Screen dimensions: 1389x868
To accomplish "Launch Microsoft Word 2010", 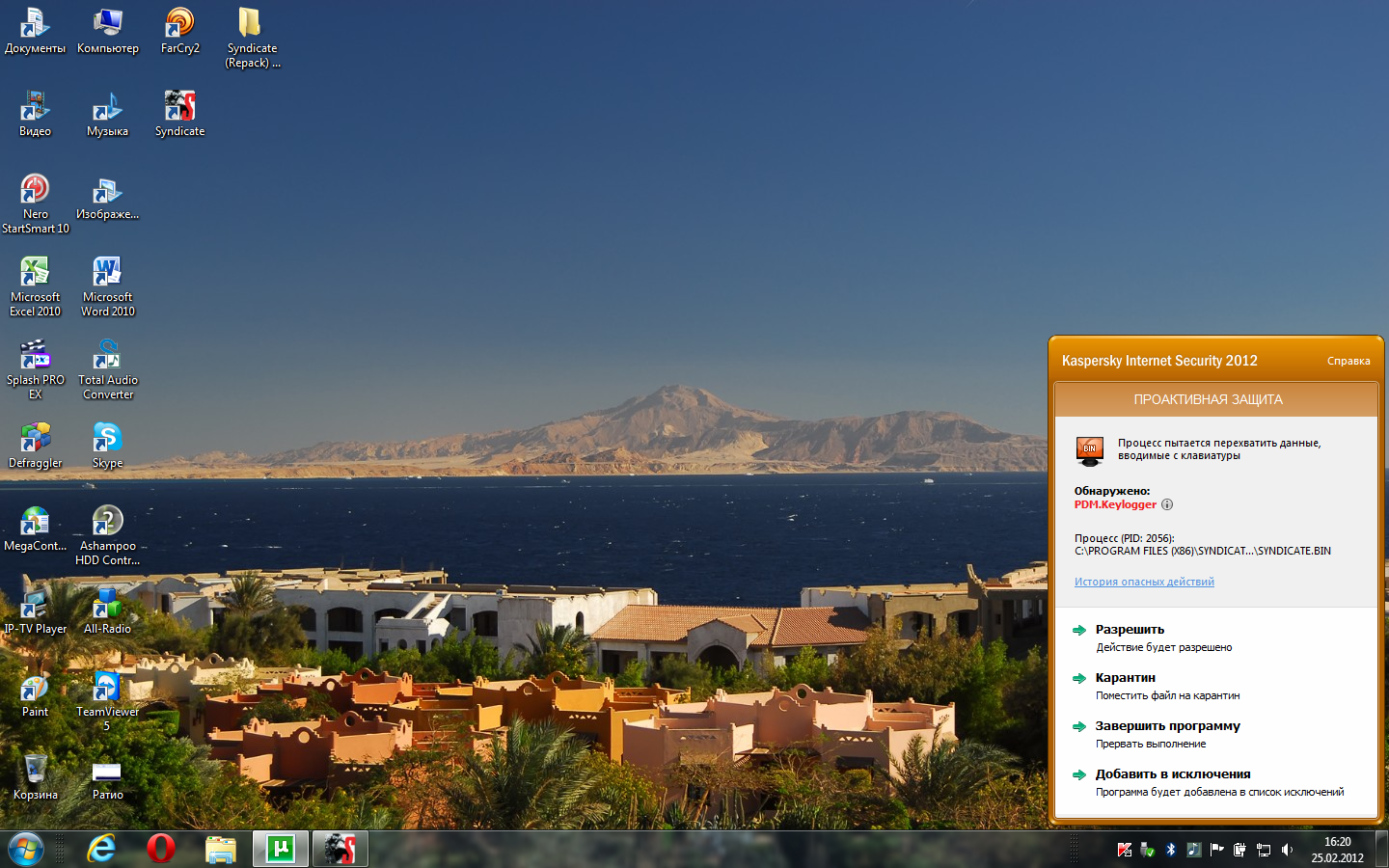I will [107, 286].
